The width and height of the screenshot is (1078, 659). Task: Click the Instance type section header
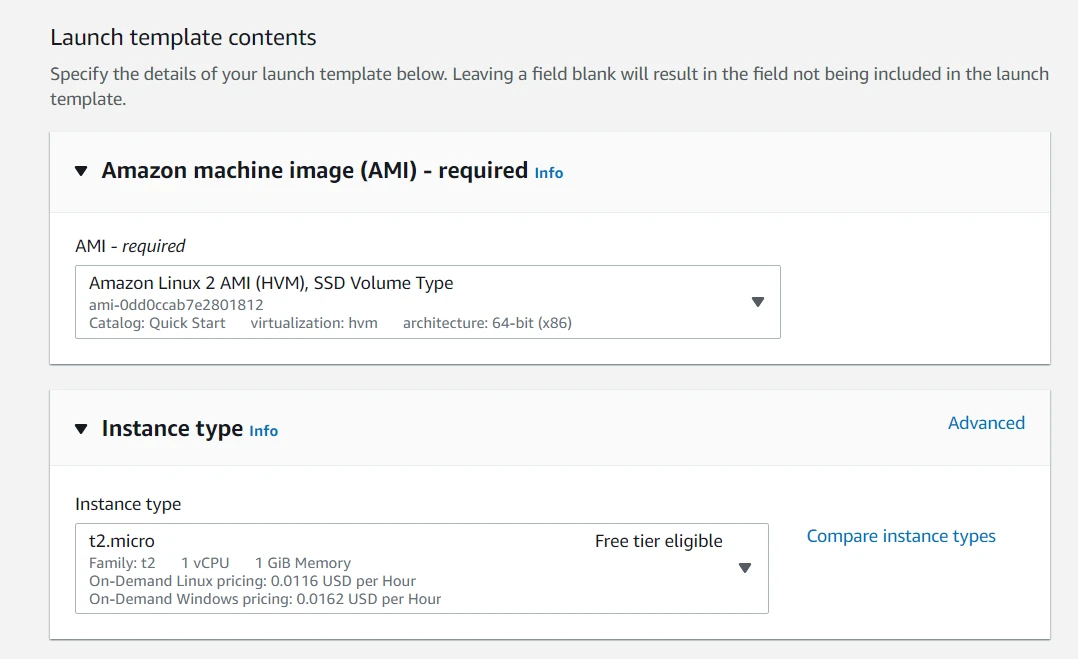tap(172, 428)
